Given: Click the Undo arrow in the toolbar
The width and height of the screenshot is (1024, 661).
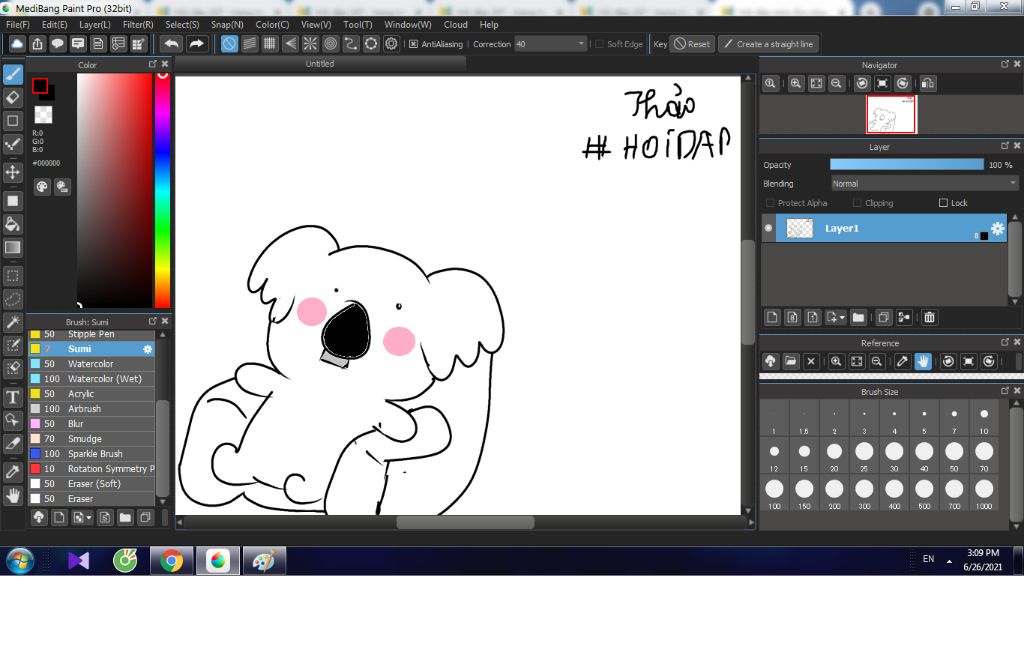Looking at the screenshot, I should click(172, 44).
